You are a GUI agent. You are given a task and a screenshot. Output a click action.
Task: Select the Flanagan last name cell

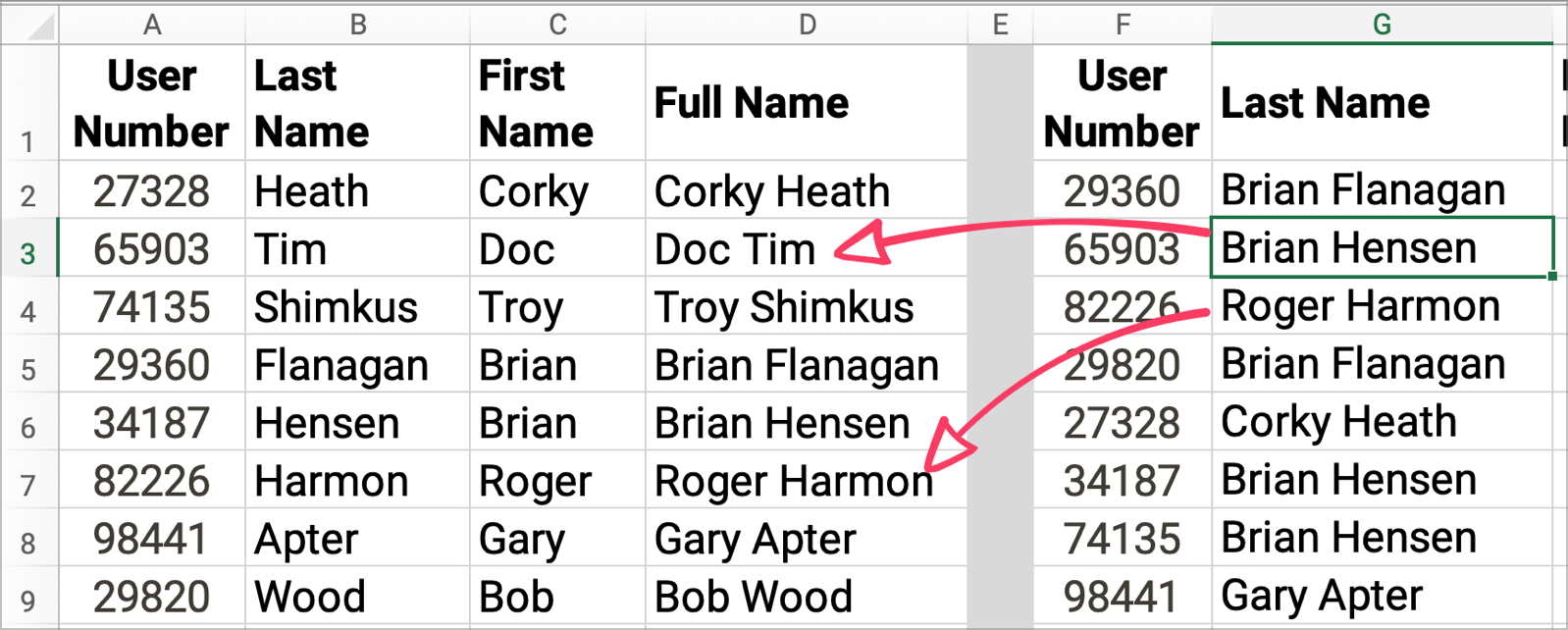click(x=357, y=364)
